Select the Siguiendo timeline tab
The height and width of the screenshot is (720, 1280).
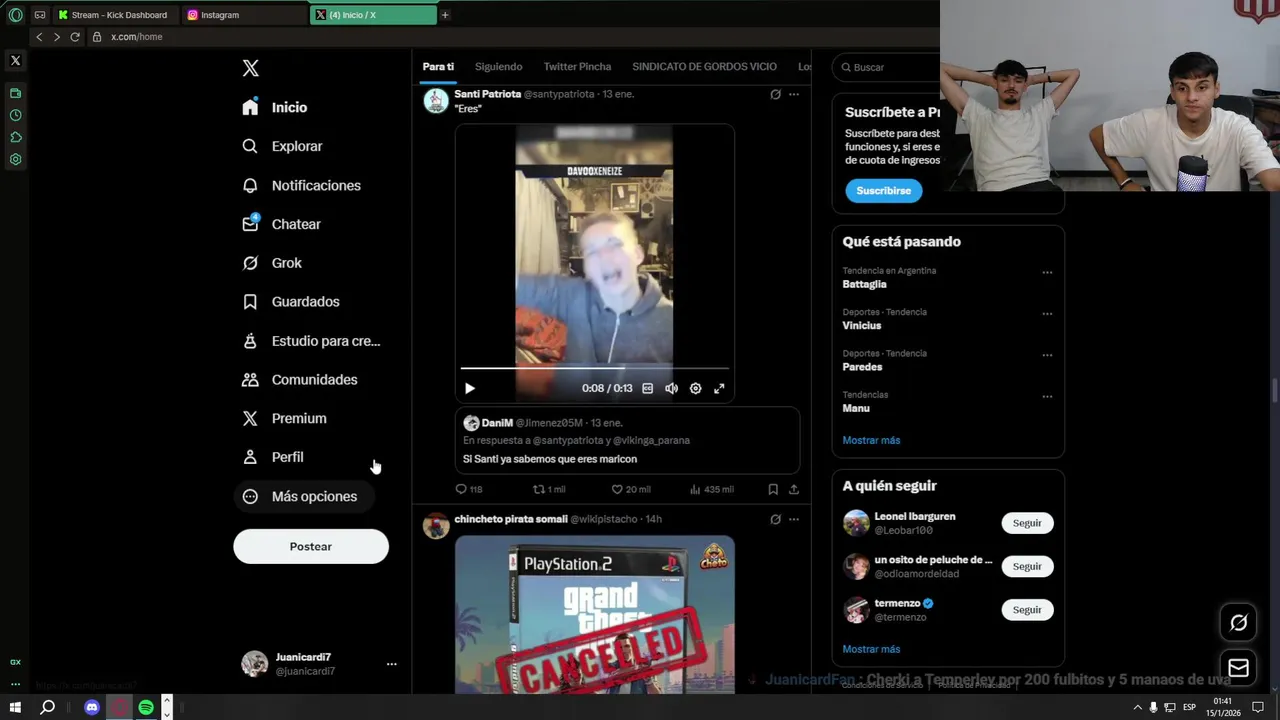pos(498,67)
